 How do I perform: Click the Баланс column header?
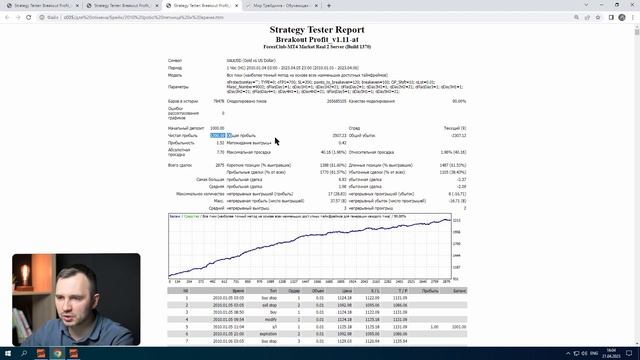(459, 291)
